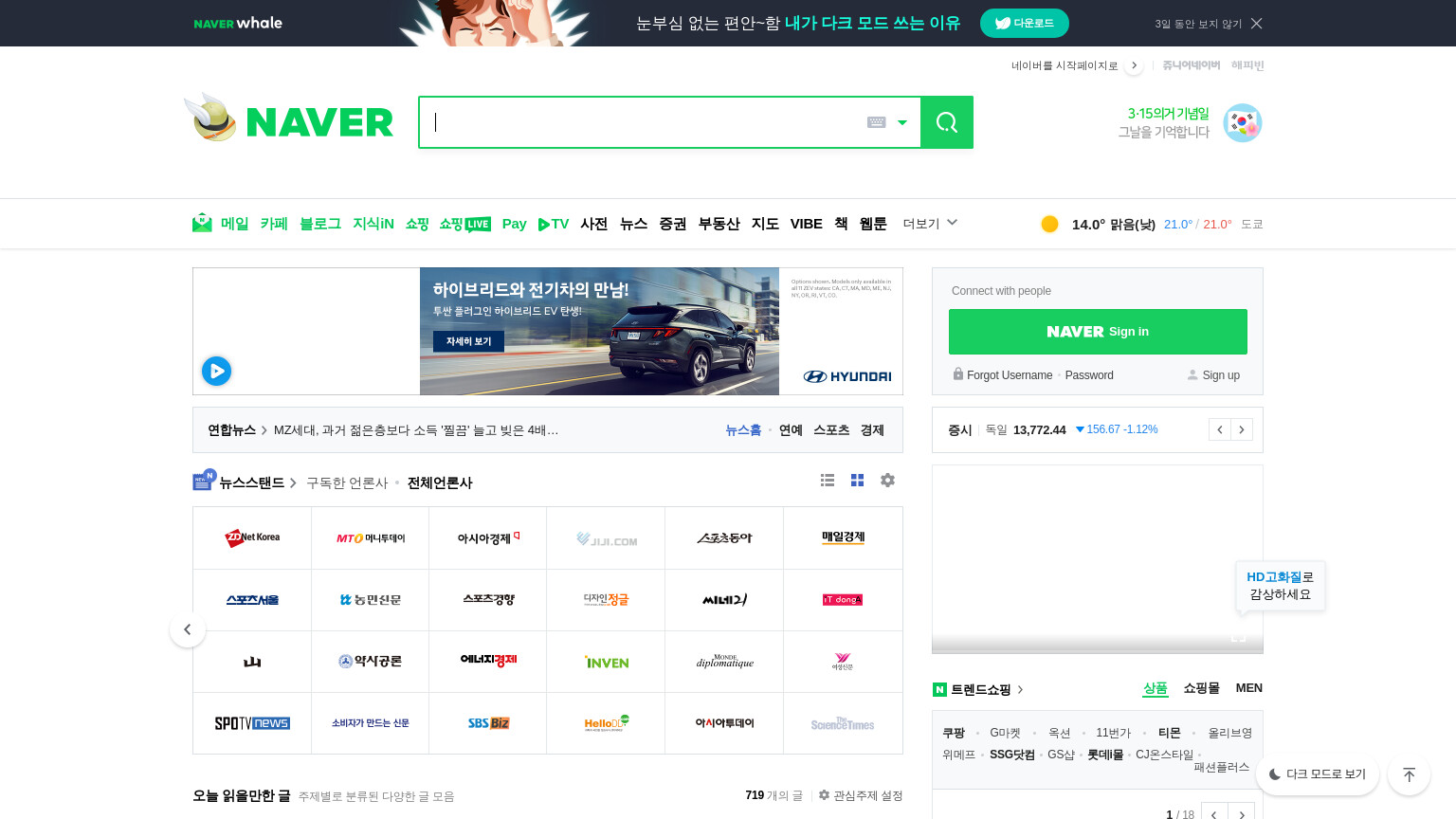Click the NAVER logo
Viewport: 1456px width, 819px height.
(319, 122)
